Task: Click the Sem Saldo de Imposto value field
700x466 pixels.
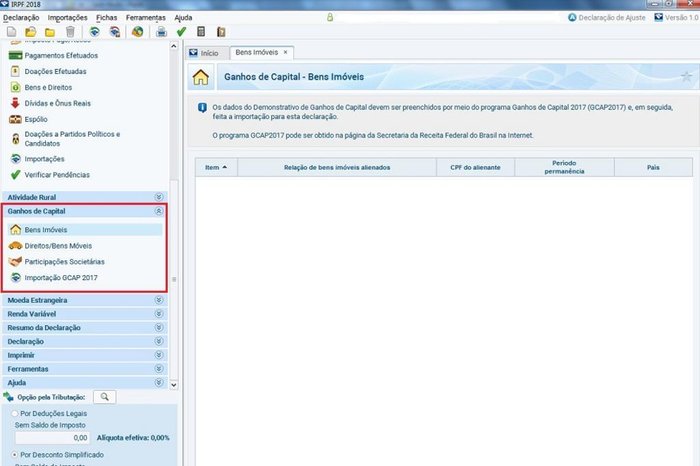Action: click(x=53, y=438)
